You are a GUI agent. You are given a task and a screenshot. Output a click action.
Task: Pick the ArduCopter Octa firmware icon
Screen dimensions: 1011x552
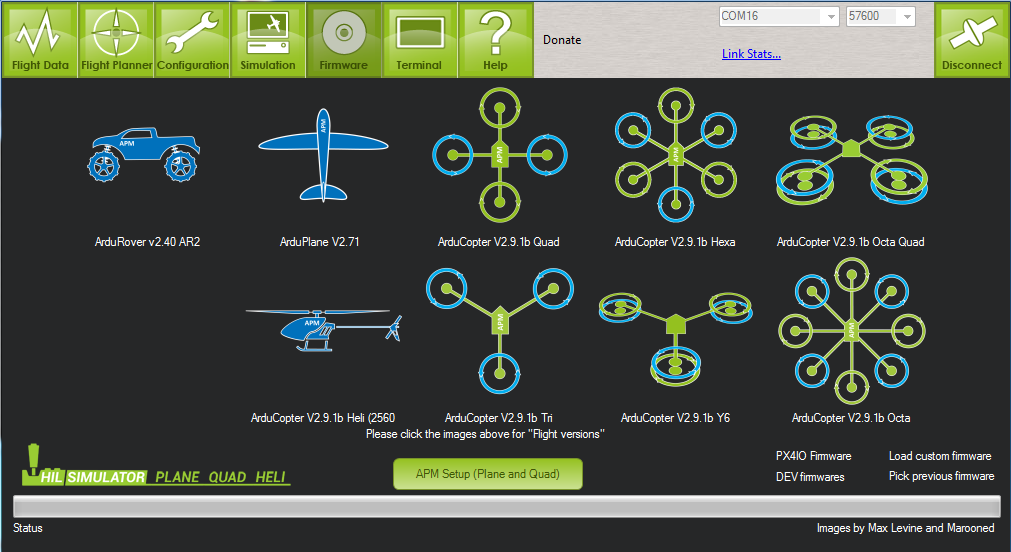[850, 328]
